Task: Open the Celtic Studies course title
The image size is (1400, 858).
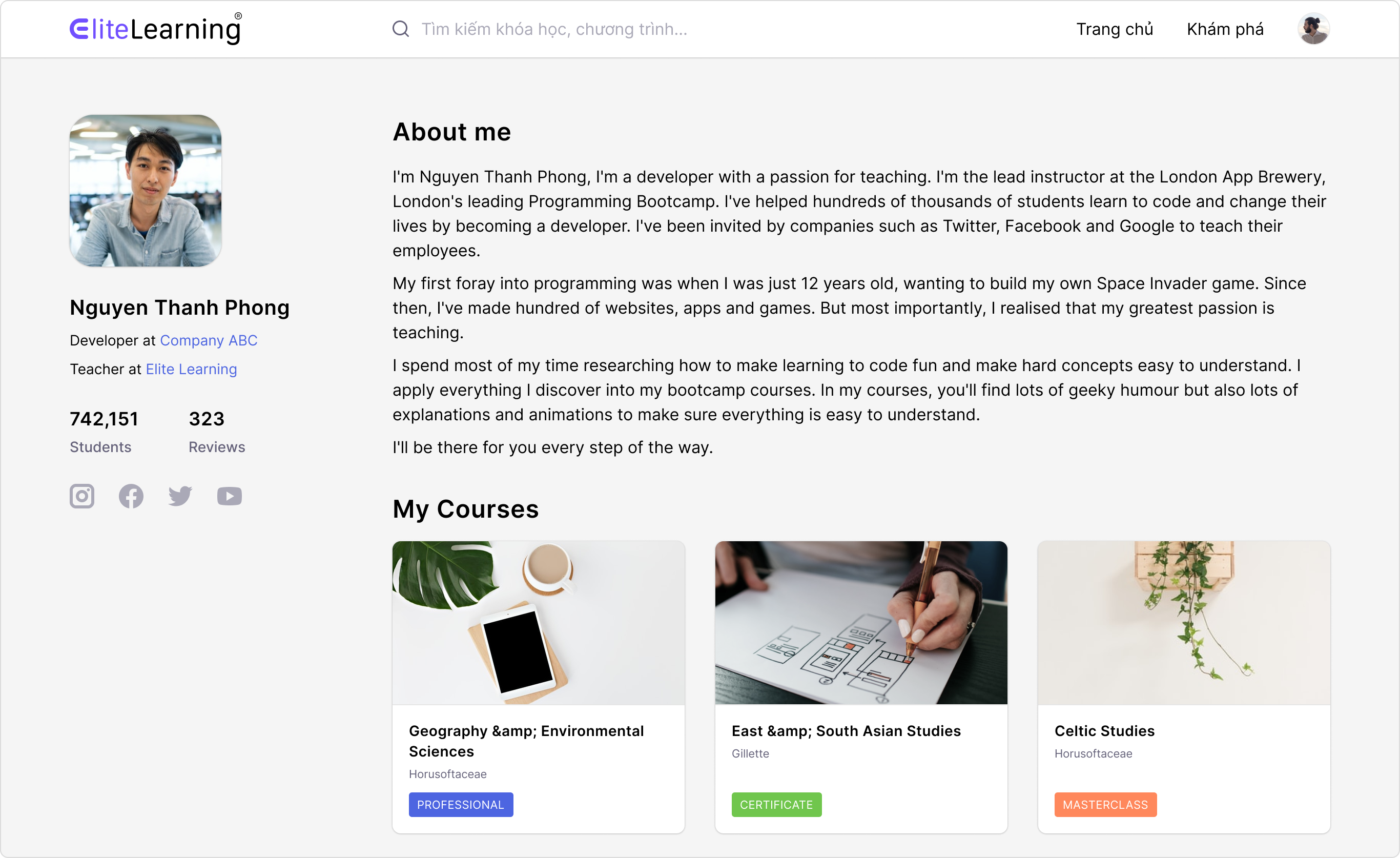Action: pos(1104,731)
